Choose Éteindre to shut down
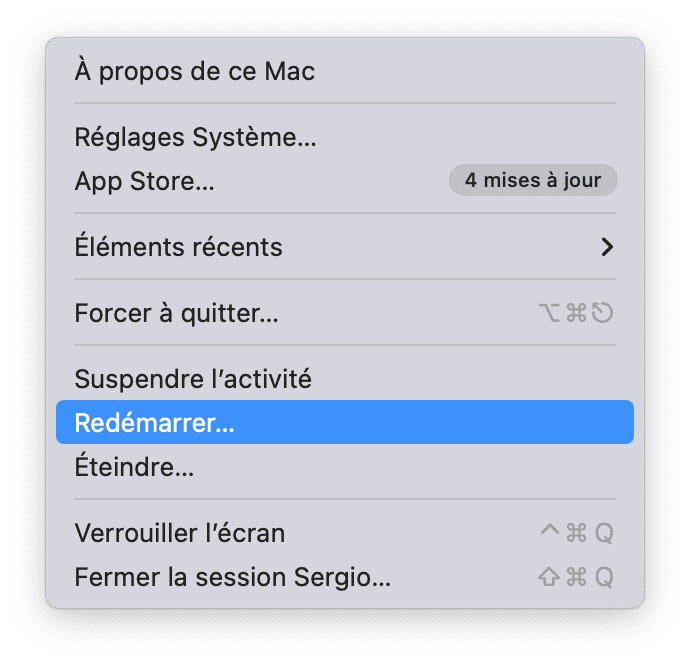 135,466
